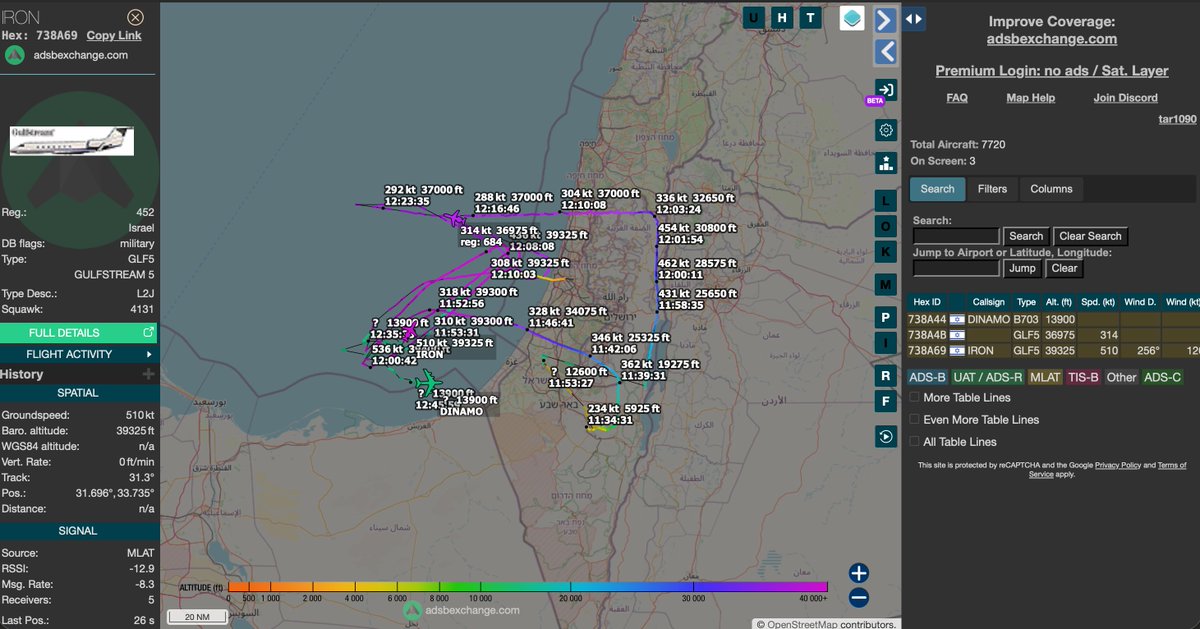Image resolution: width=1200 pixels, height=629 pixels.
Task: Click the Jump button
Action: 1022,268
